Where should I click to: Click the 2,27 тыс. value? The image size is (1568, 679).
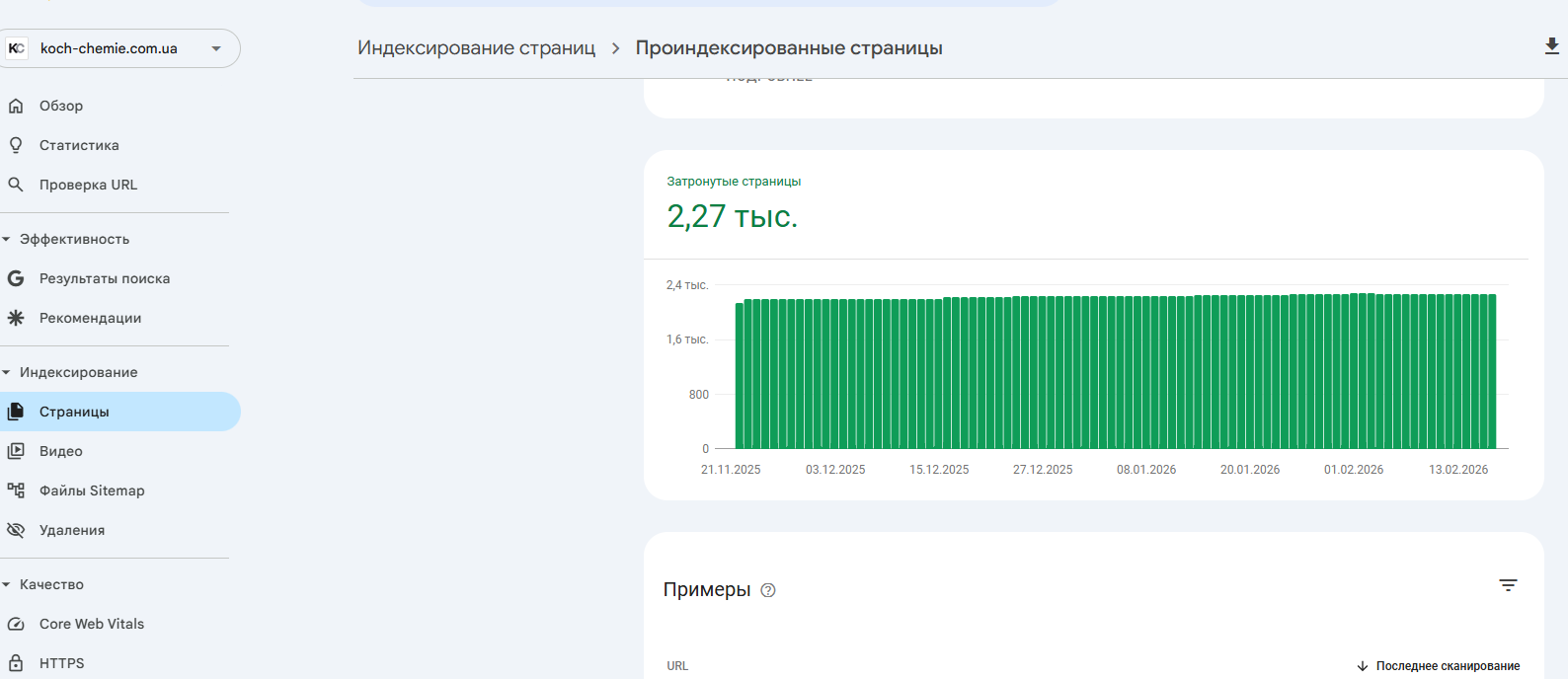coord(732,216)
